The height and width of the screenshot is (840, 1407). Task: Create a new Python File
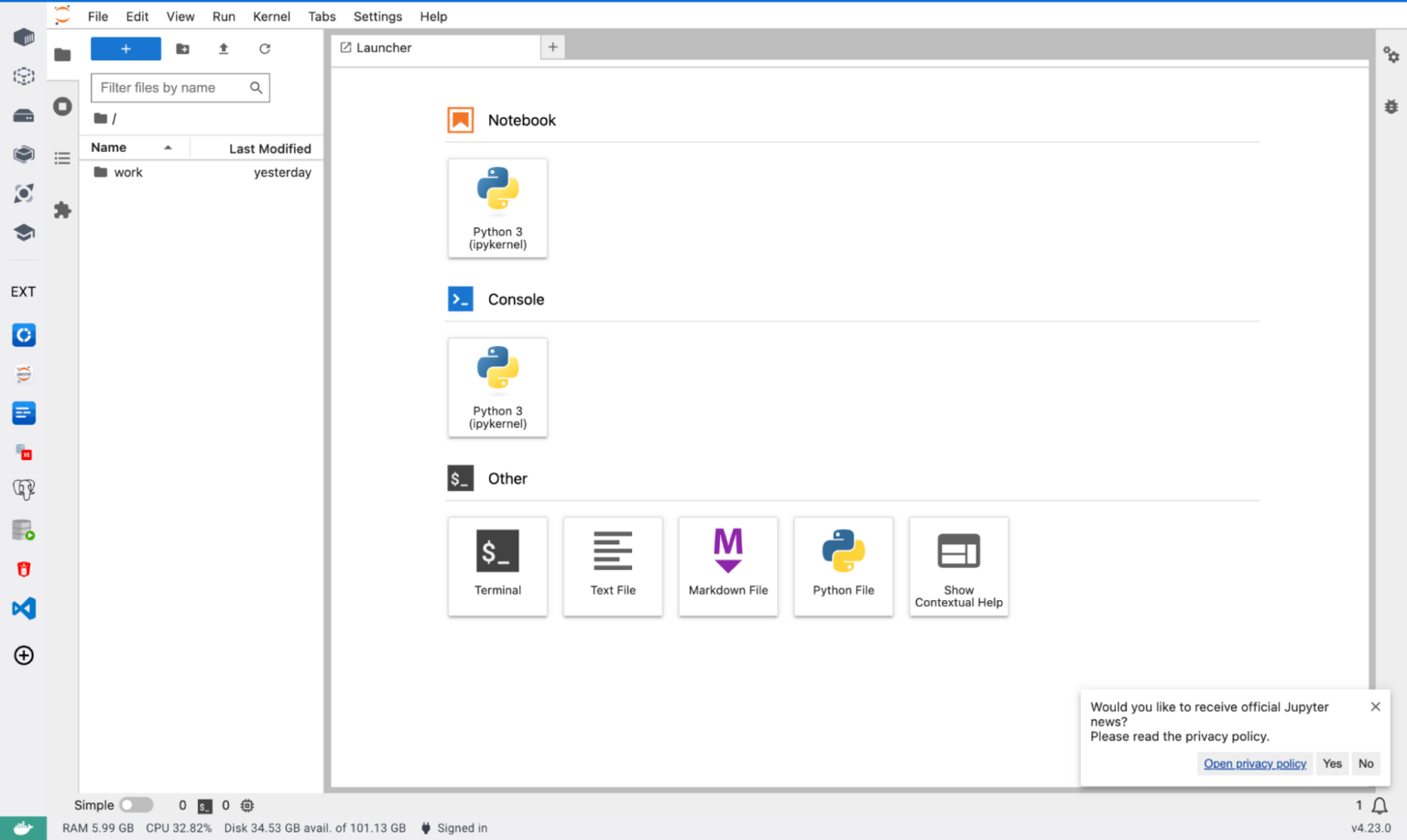coord(843,566)
